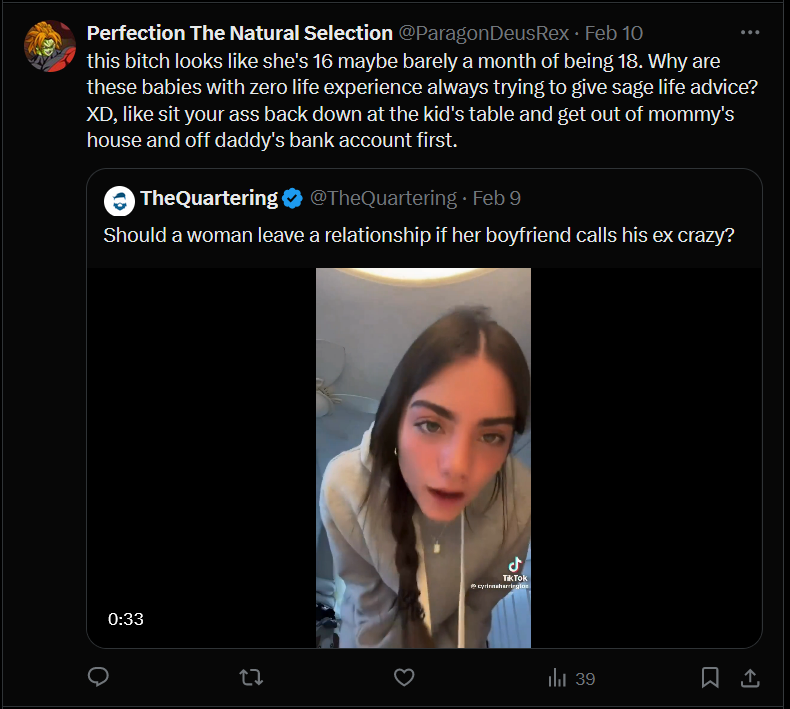The width and height of the screenshot is (790, 709).
Task: Open the three-dot more options menu
Action: [x=750, y=32]
